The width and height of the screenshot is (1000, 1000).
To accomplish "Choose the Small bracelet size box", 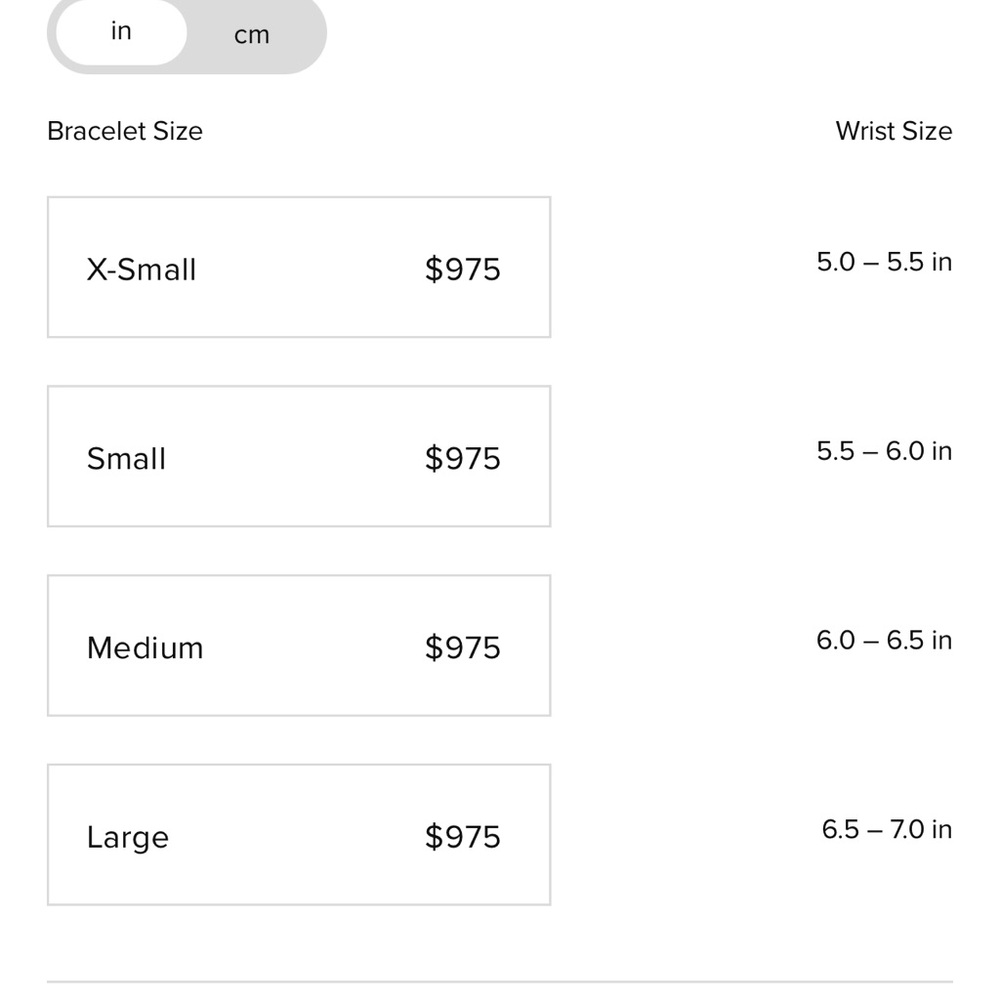I will pos(298,456).
